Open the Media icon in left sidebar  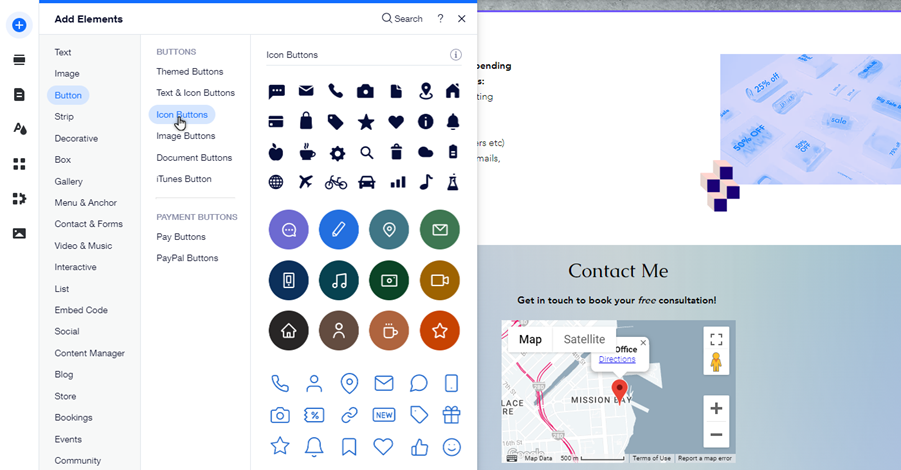click(x=19, y=233)
